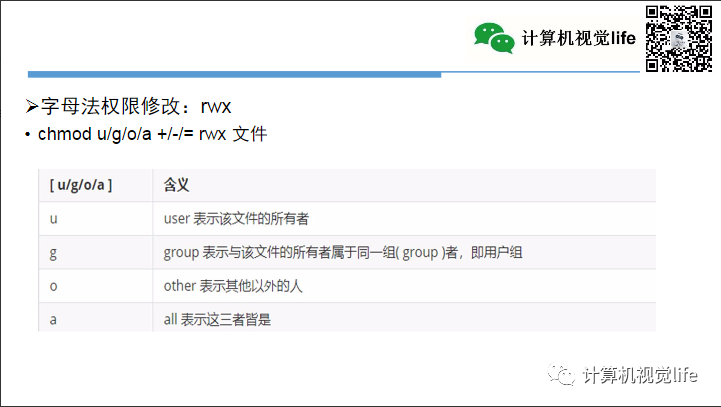Click the WeChat watermark icon at bottom right
The width and height of the screenshot is (721, 407).
(x=567, y=375)
